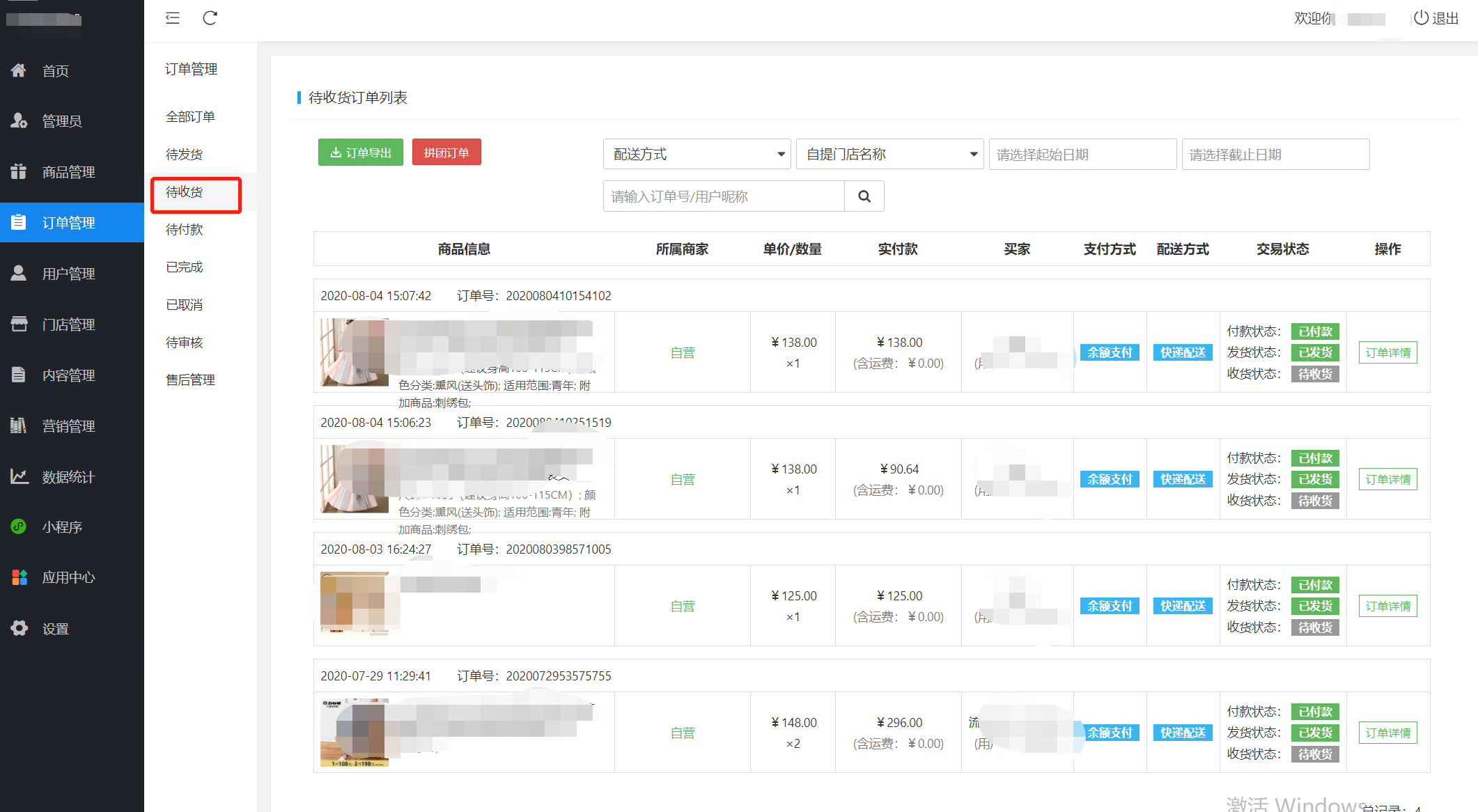Expand the 配送方式 dropdown
The image size is (1478, 812).
[x=697, y=154]
